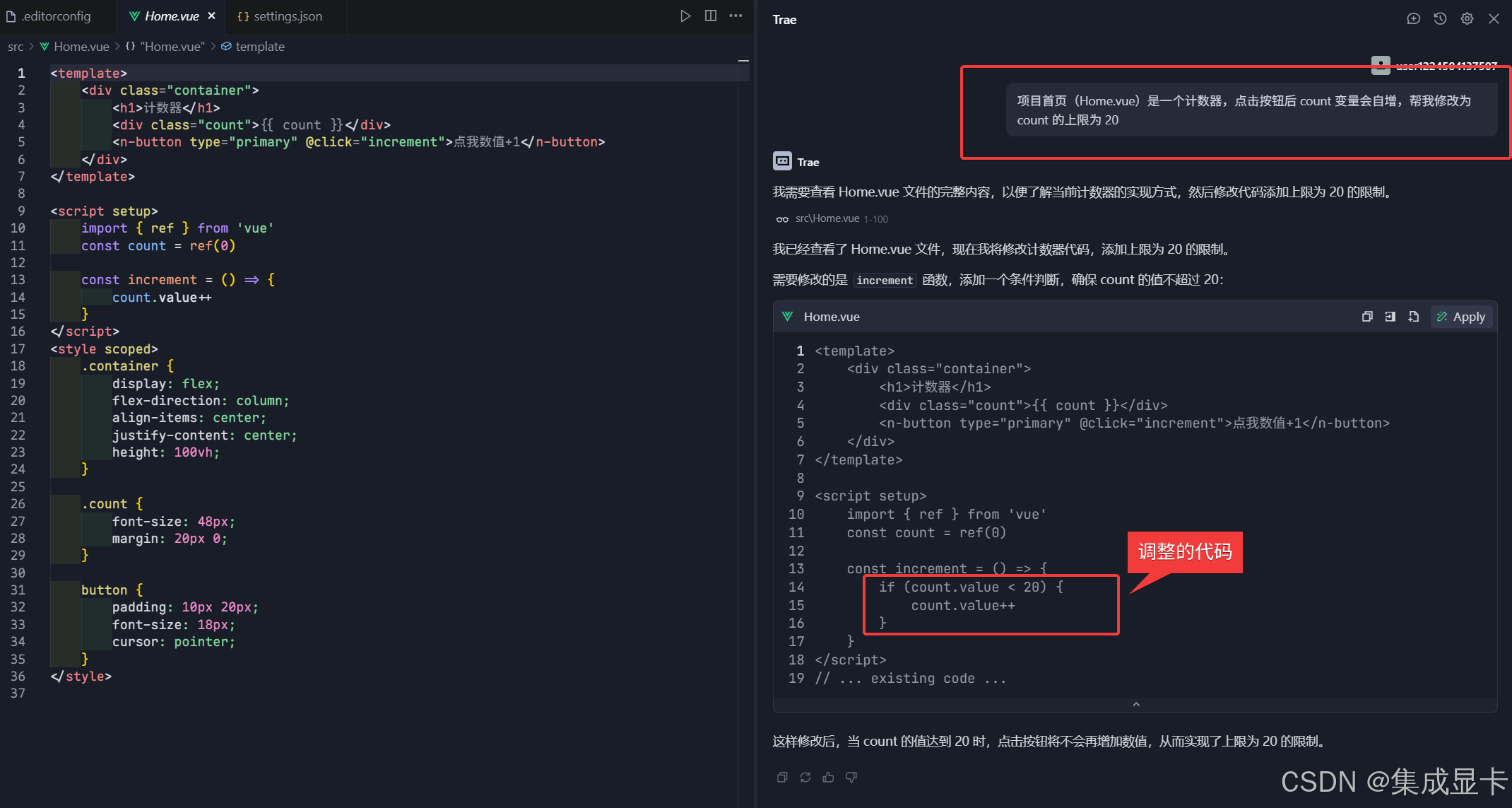Click the user avatar in chat
Image resolution: width=1512 pixels, height=808 pixels.
click(x=1380, y=66)
